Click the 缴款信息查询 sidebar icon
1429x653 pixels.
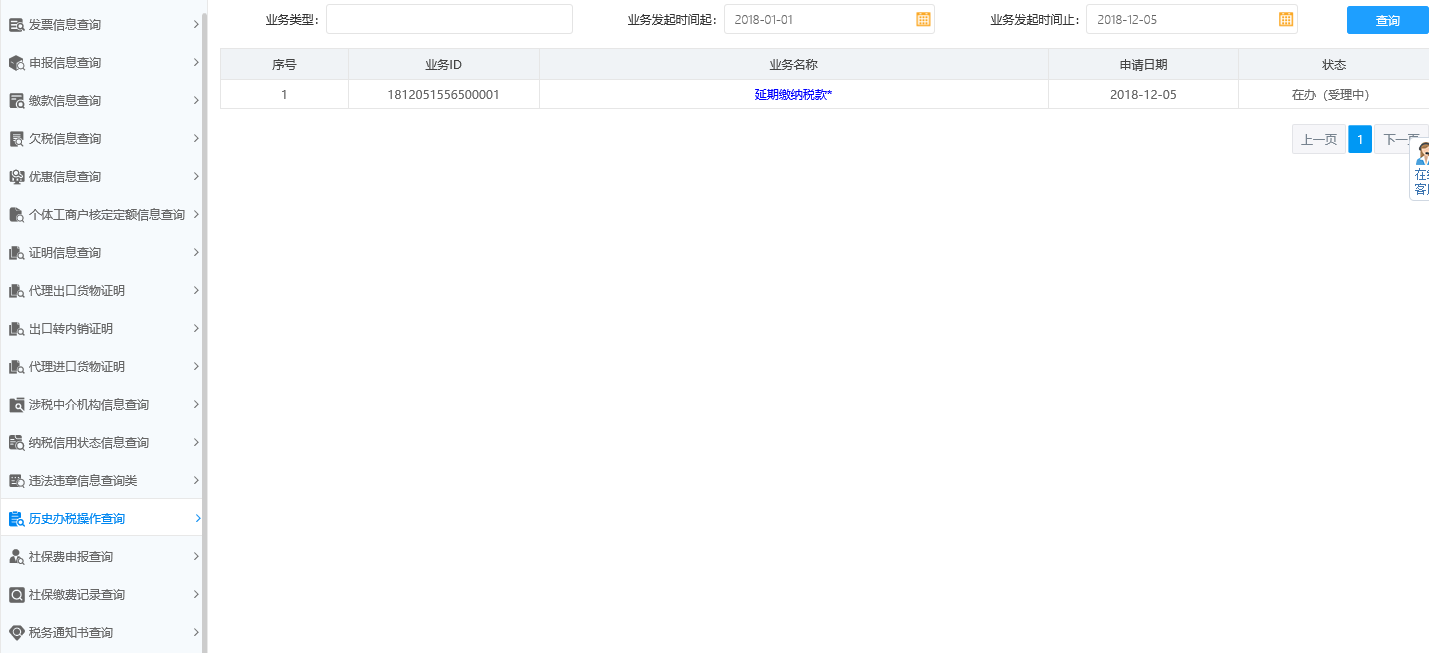tap(16, 100)
